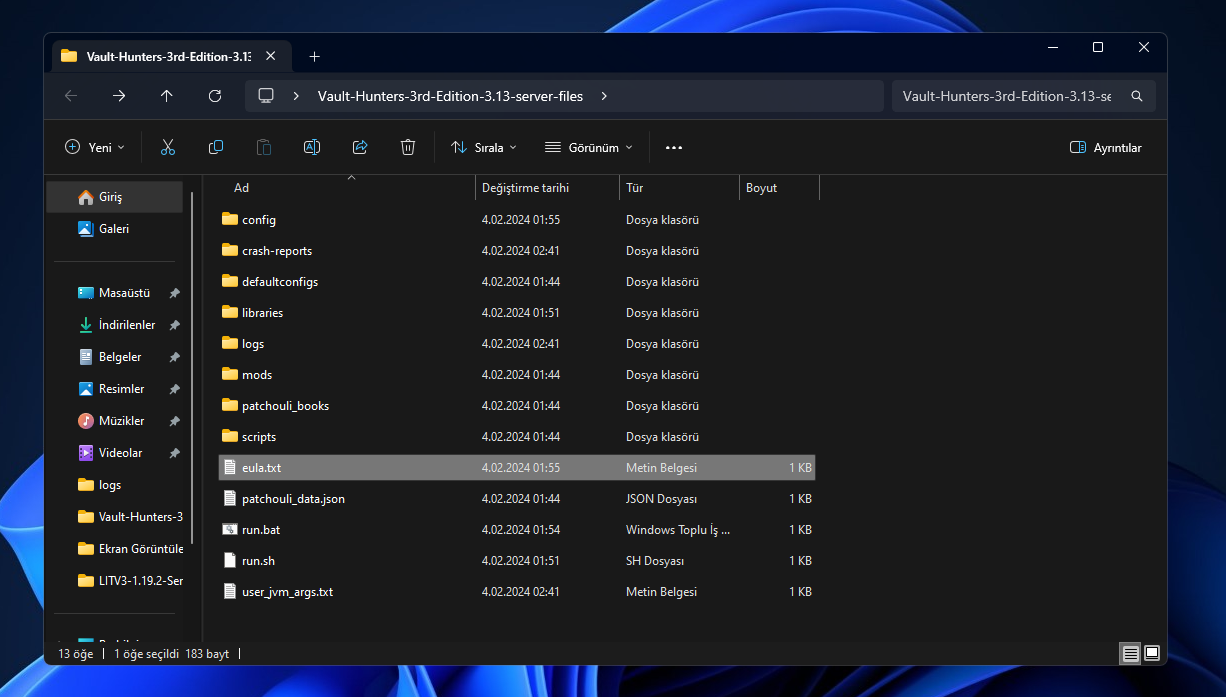Select the run.sh file
This screenshot has width=1226, height=697.
(517, 560)
